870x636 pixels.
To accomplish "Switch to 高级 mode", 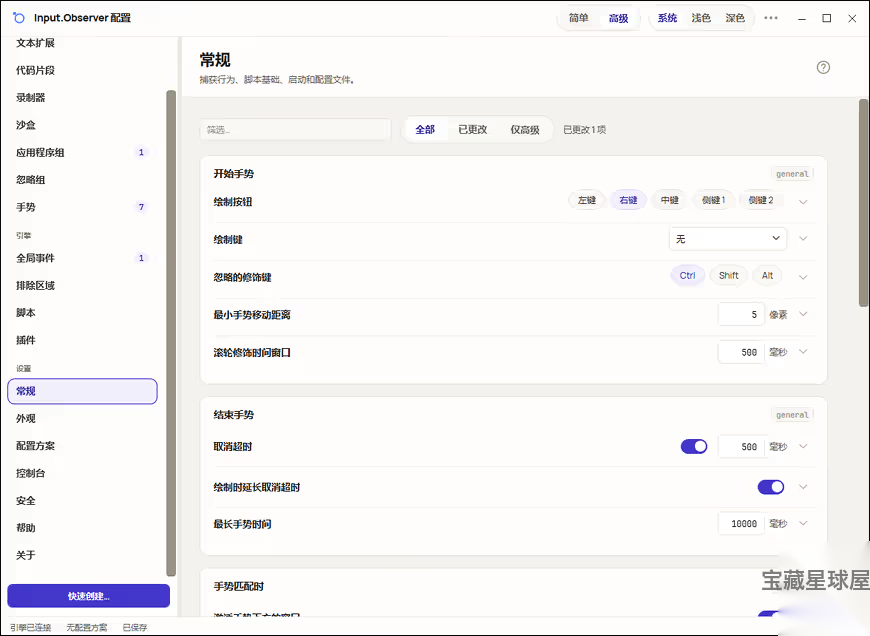I will (x=618, y=18).
